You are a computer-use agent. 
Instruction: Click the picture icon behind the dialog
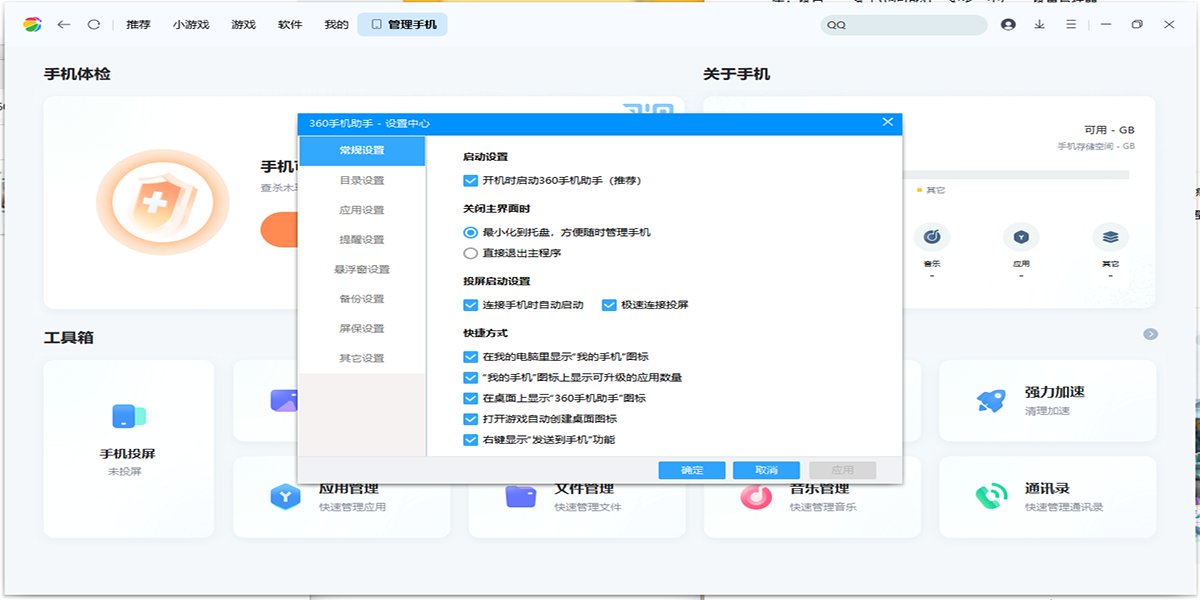click(x=284, y=401)
